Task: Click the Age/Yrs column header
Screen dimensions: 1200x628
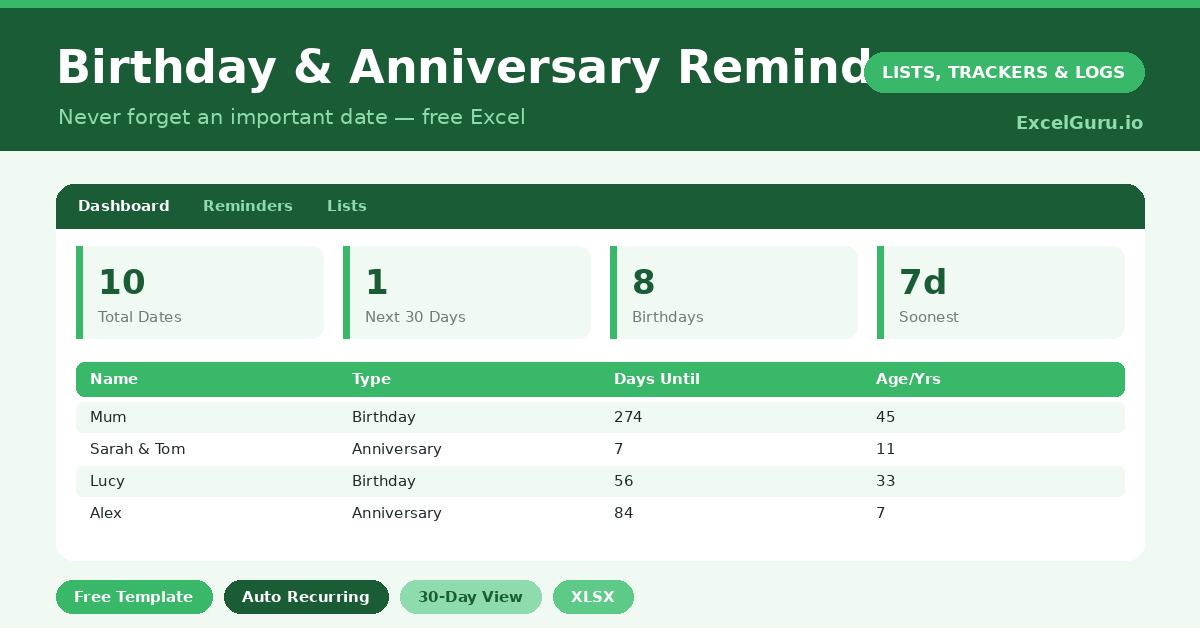Action: click(x=908, y=379)
